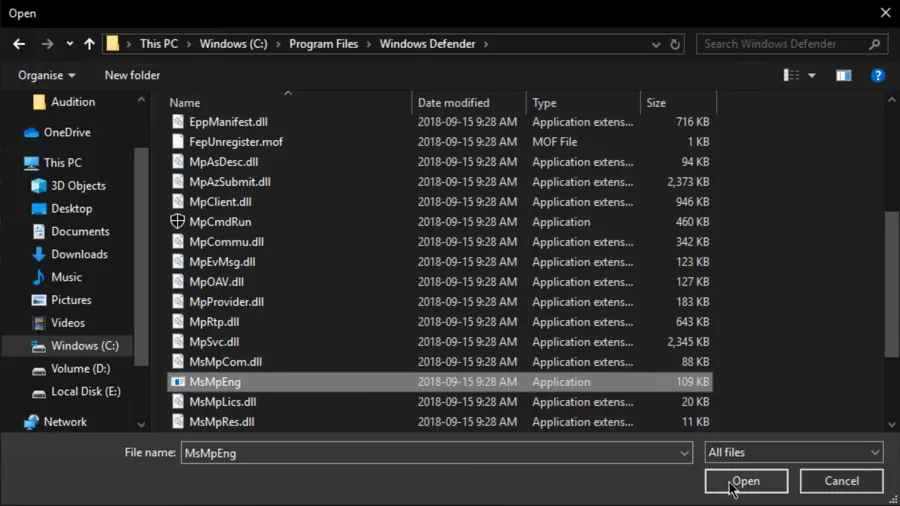Viewport: 900px width, 506px height.
Task: Click the search magnifier icon
Action: pyautogui.click(x=874, y=44)
